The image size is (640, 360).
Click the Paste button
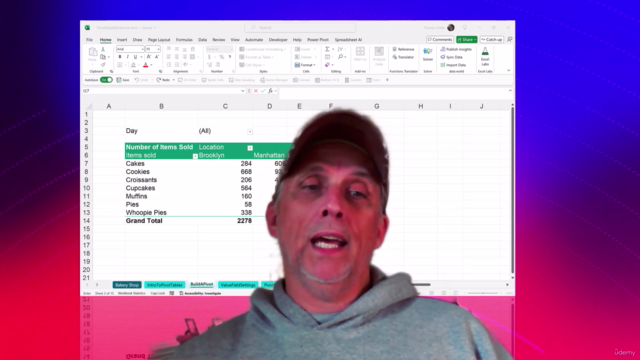tap(93, 55)
